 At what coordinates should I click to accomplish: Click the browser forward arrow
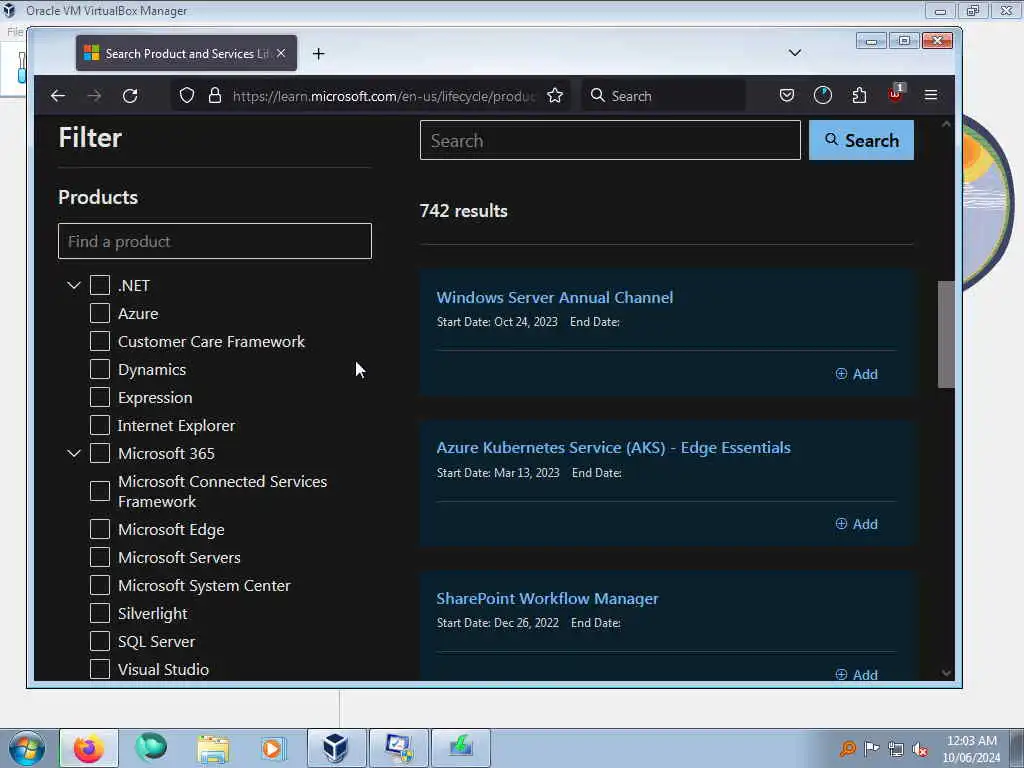pos(94,96)
